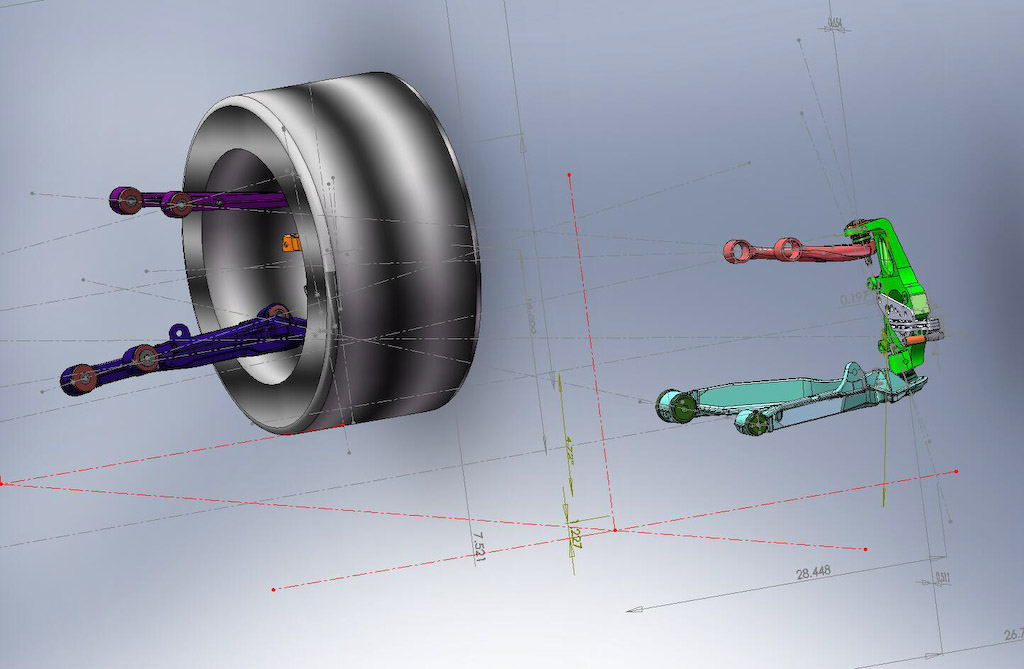Select the partially visible 26.7 dimension
Viewport: 1024px width, 669px height.
tap(1012, 634)
